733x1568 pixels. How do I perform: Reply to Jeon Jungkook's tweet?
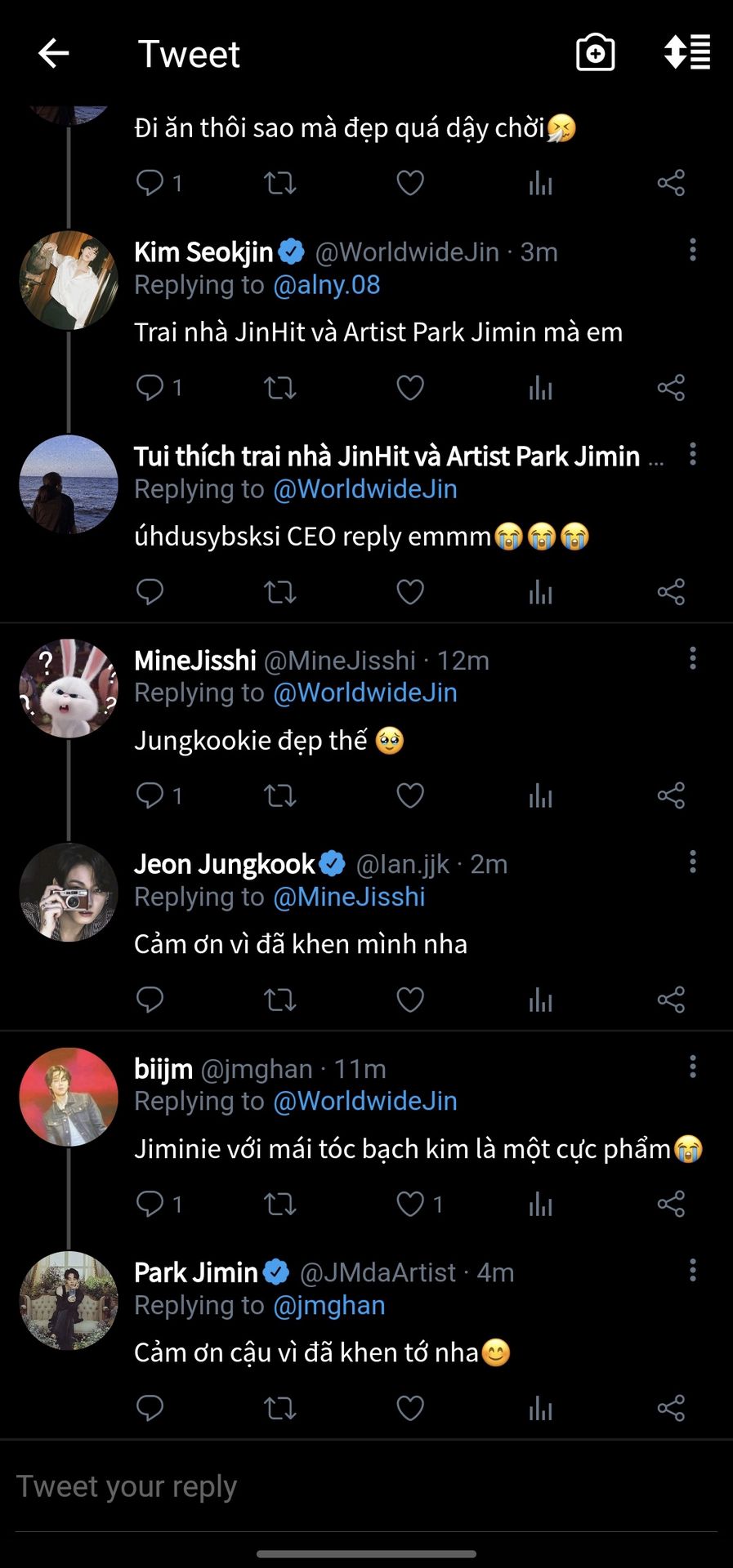(x=150, y=1000)
